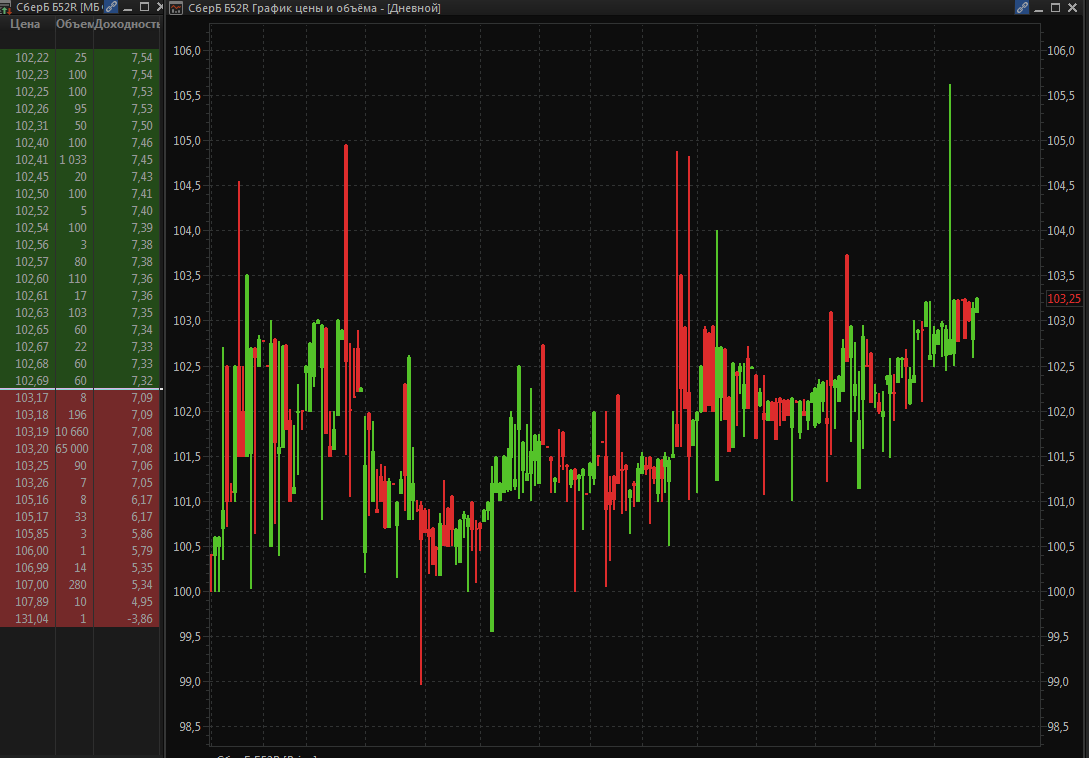Click the order book window's arrows icon
This screenshot has width=1089, height=758.
pyautogui.click(x=6, y=8)
